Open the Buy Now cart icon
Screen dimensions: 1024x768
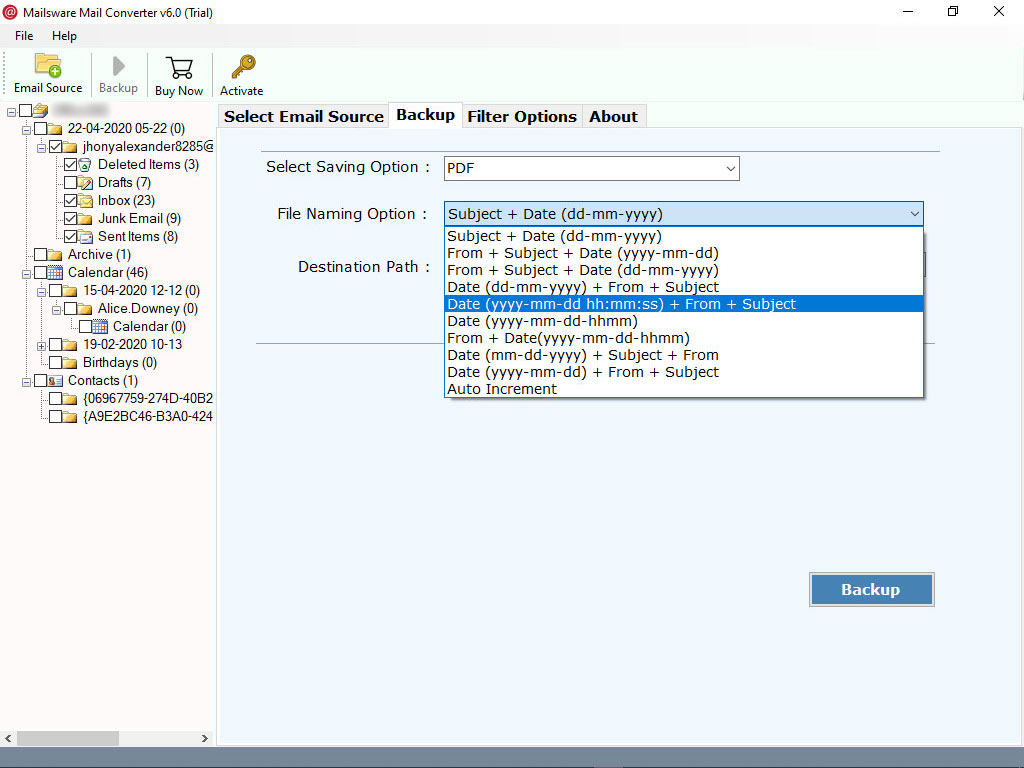(x=179, y=68)
